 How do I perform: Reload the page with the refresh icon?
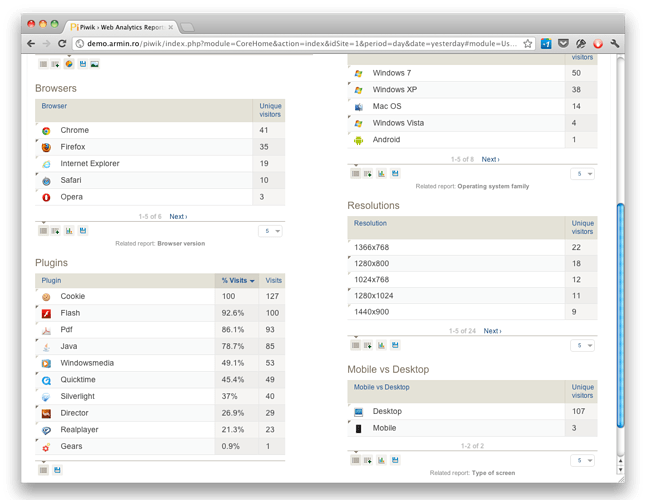(62, 43)
